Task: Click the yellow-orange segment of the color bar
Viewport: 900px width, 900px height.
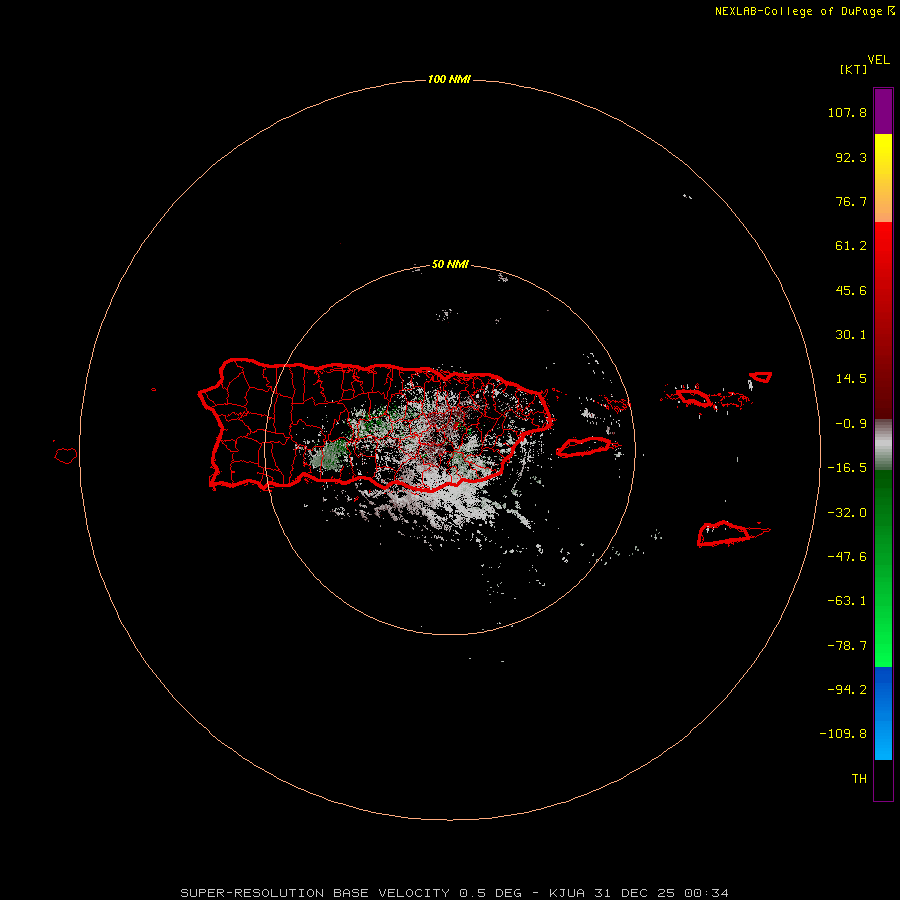Action: (x=883, y=178)
